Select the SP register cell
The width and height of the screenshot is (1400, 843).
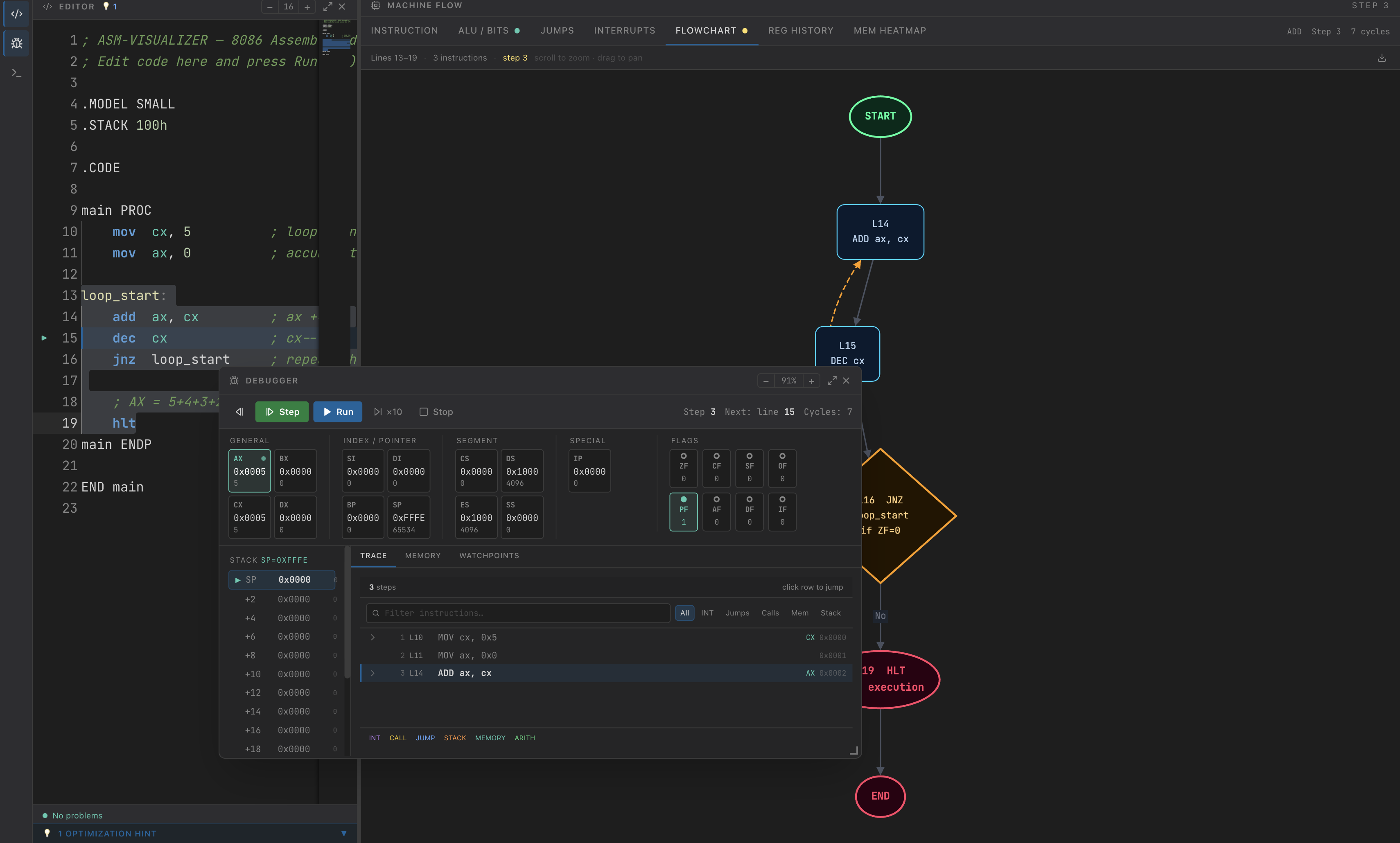point(409,517)
